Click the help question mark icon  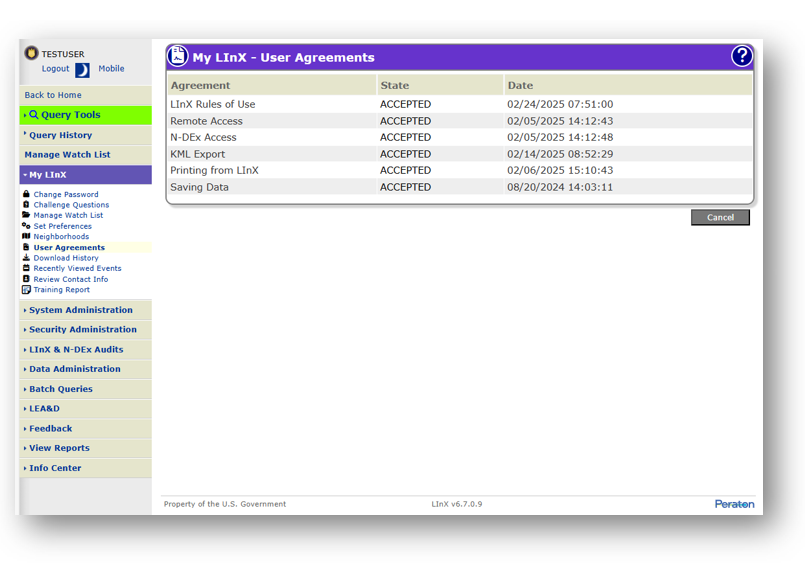pos(741,56)
